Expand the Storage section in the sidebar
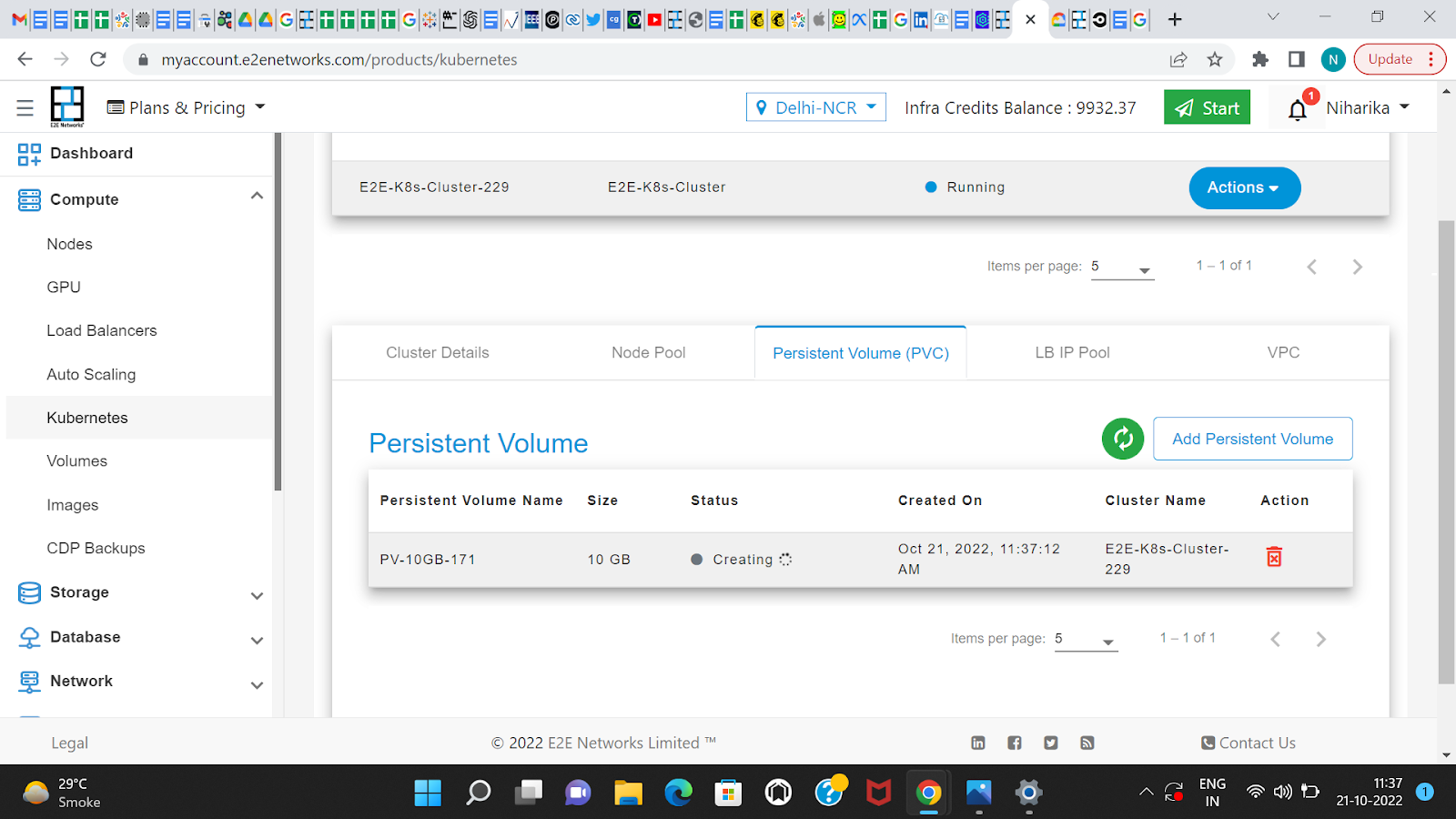 (x=257, y=595)
